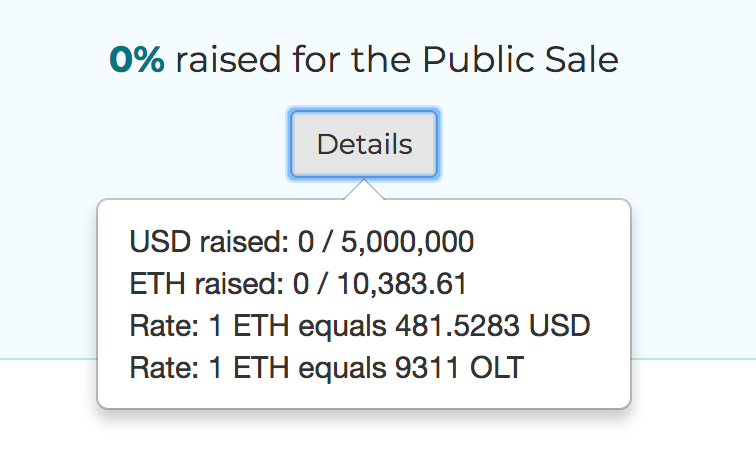Click "equals" in the OLT rate line
The height and width of the screenshot is (464, 756).
[x=335, y=368]
